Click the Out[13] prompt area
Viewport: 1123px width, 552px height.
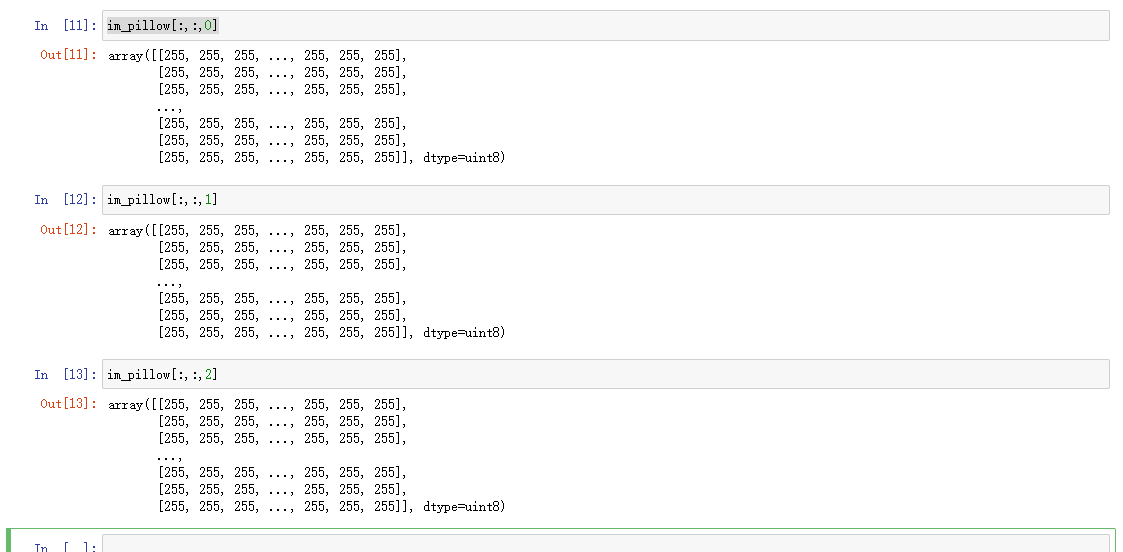tap(68, 404)
